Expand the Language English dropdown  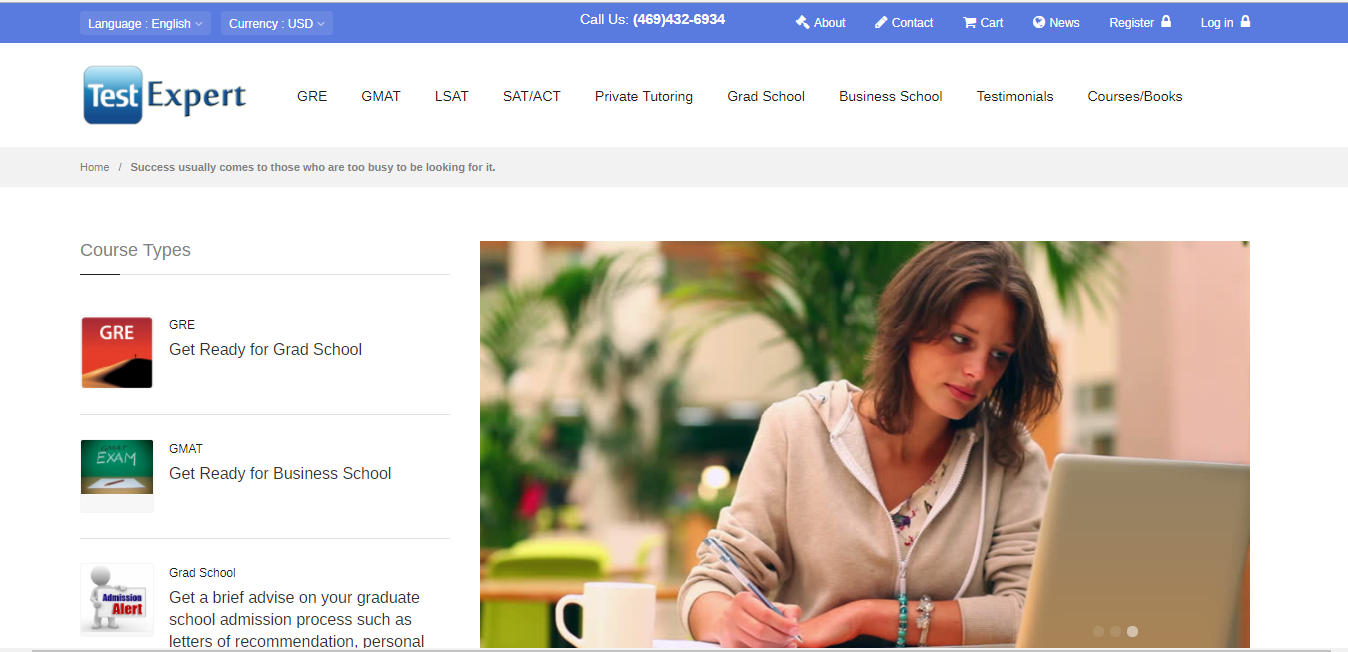click(145, 23)
